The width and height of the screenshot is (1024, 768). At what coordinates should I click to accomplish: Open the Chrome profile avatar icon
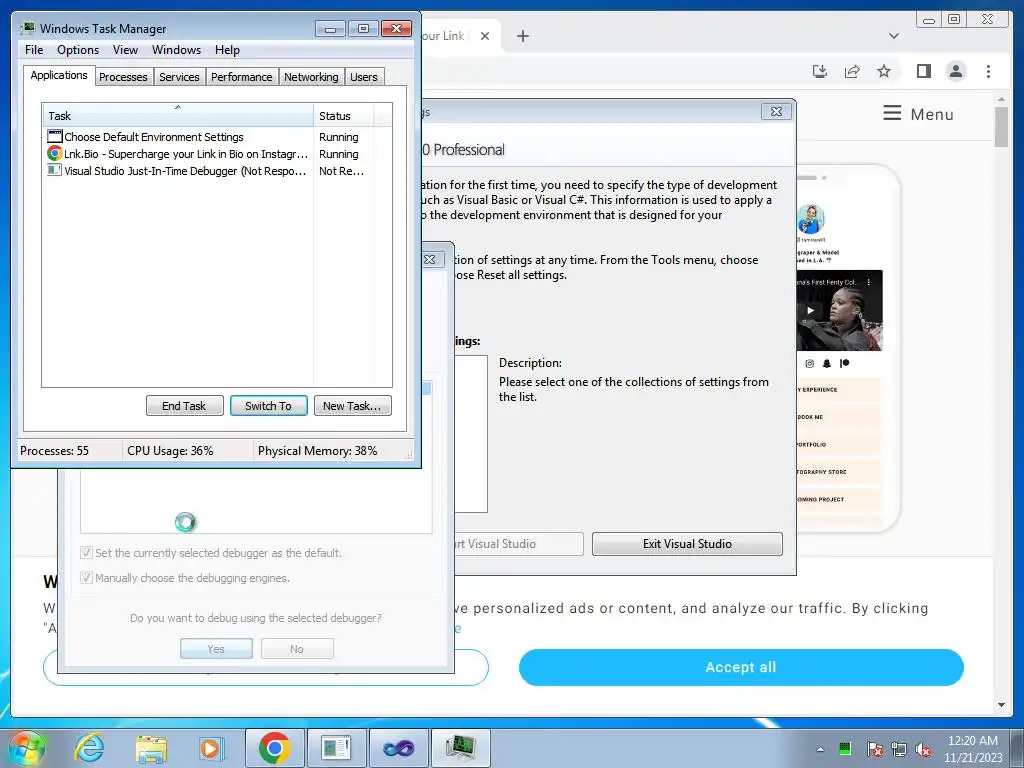pos(955,71)
